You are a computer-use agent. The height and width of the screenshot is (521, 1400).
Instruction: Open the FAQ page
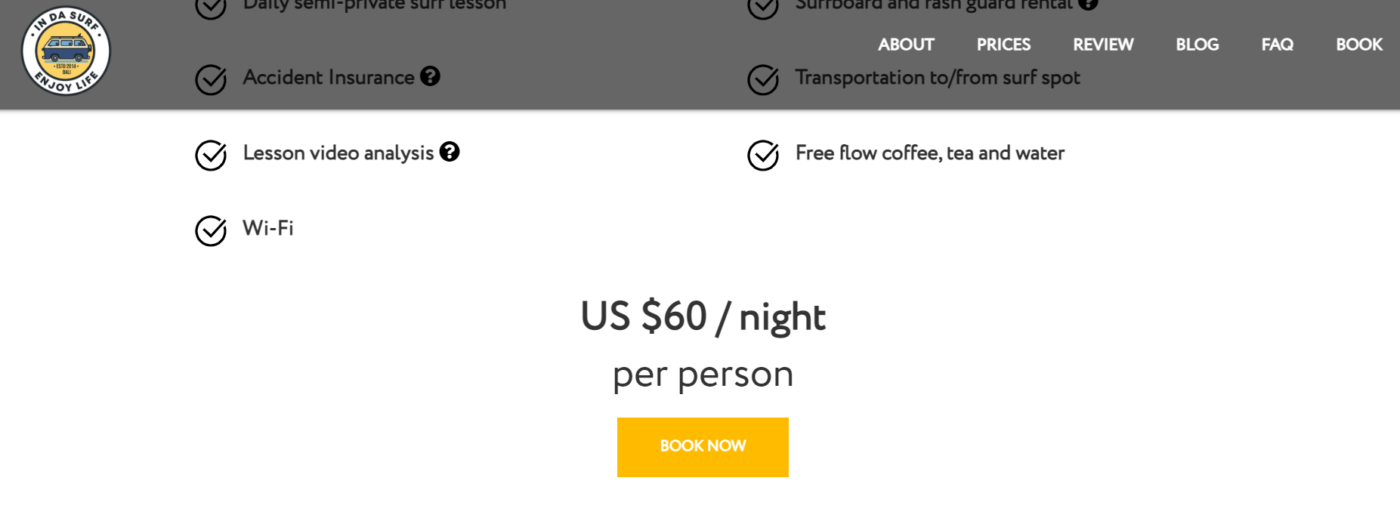1277,45
